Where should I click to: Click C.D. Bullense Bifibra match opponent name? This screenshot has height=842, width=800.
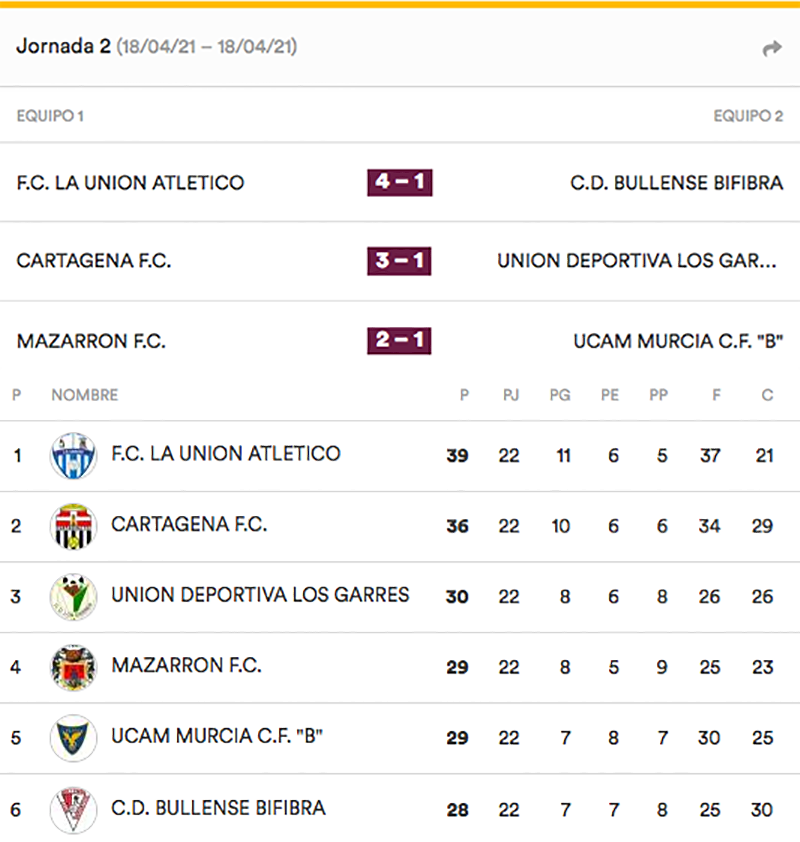tap(676, 183)
